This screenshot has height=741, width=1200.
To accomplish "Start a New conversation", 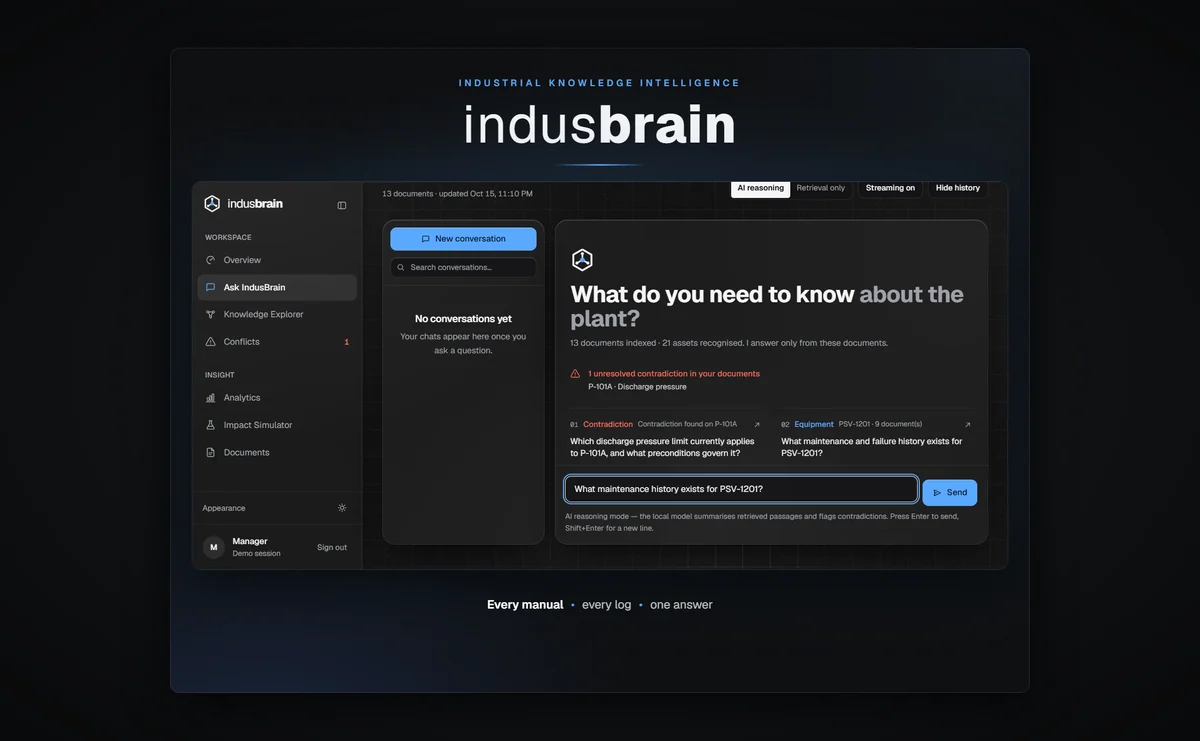I will pyautogui.click(x=463, y=239).
